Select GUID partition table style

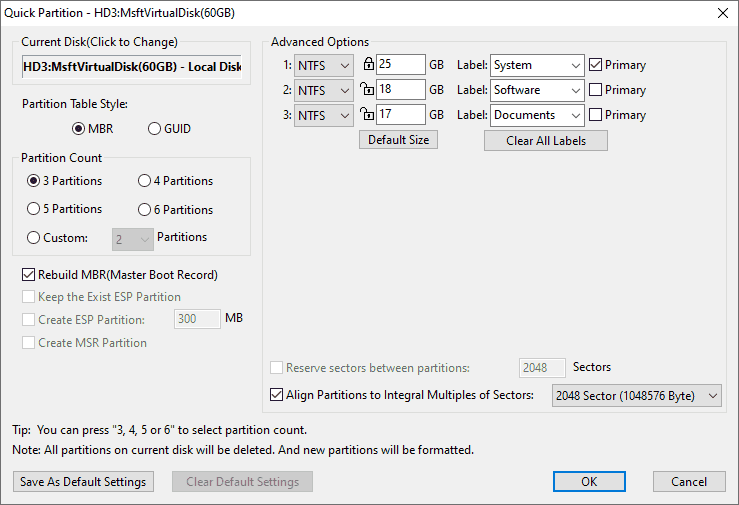(x=155, y=129)
